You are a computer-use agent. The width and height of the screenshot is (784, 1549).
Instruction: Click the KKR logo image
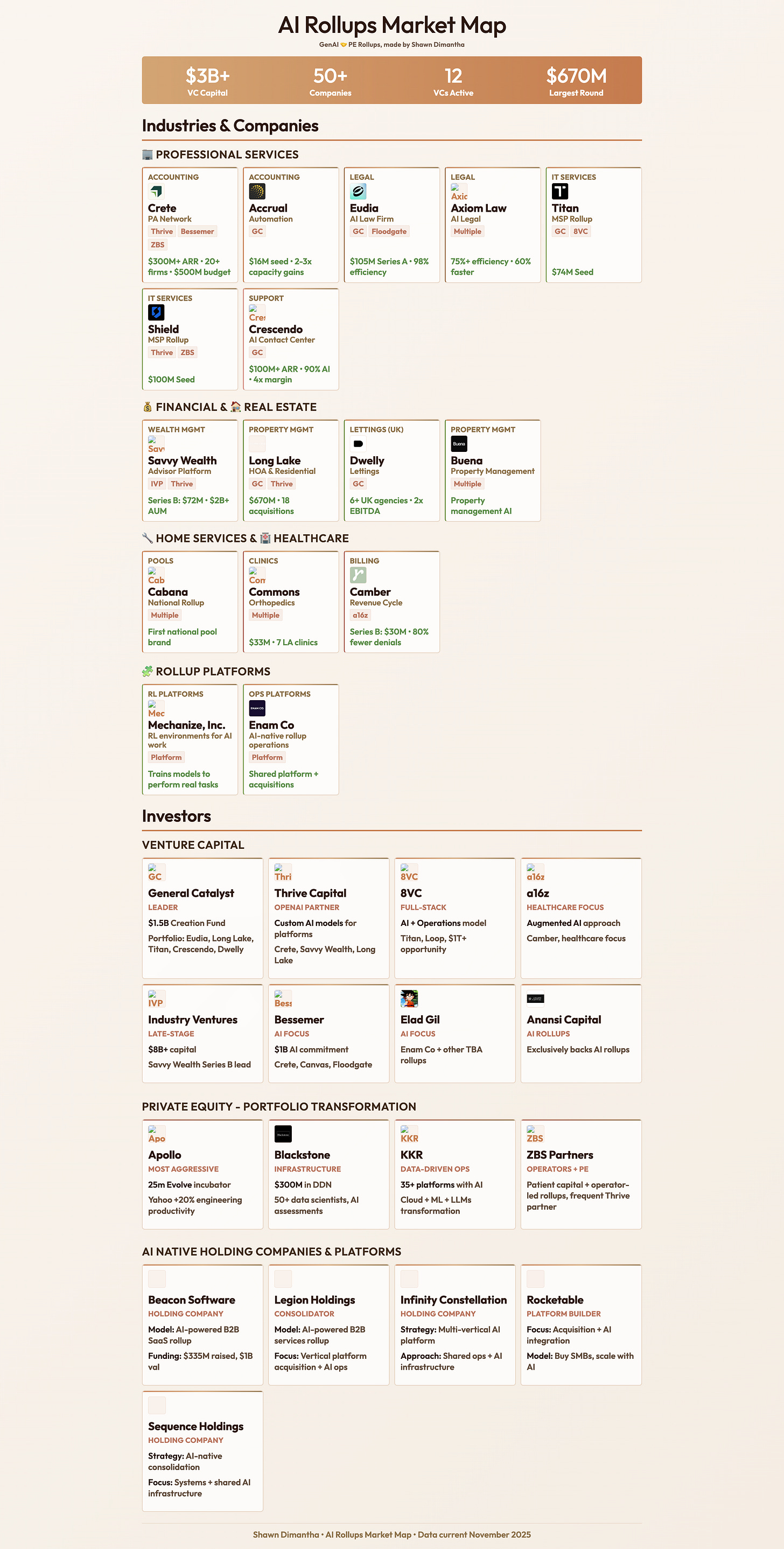pos(409,1134)
